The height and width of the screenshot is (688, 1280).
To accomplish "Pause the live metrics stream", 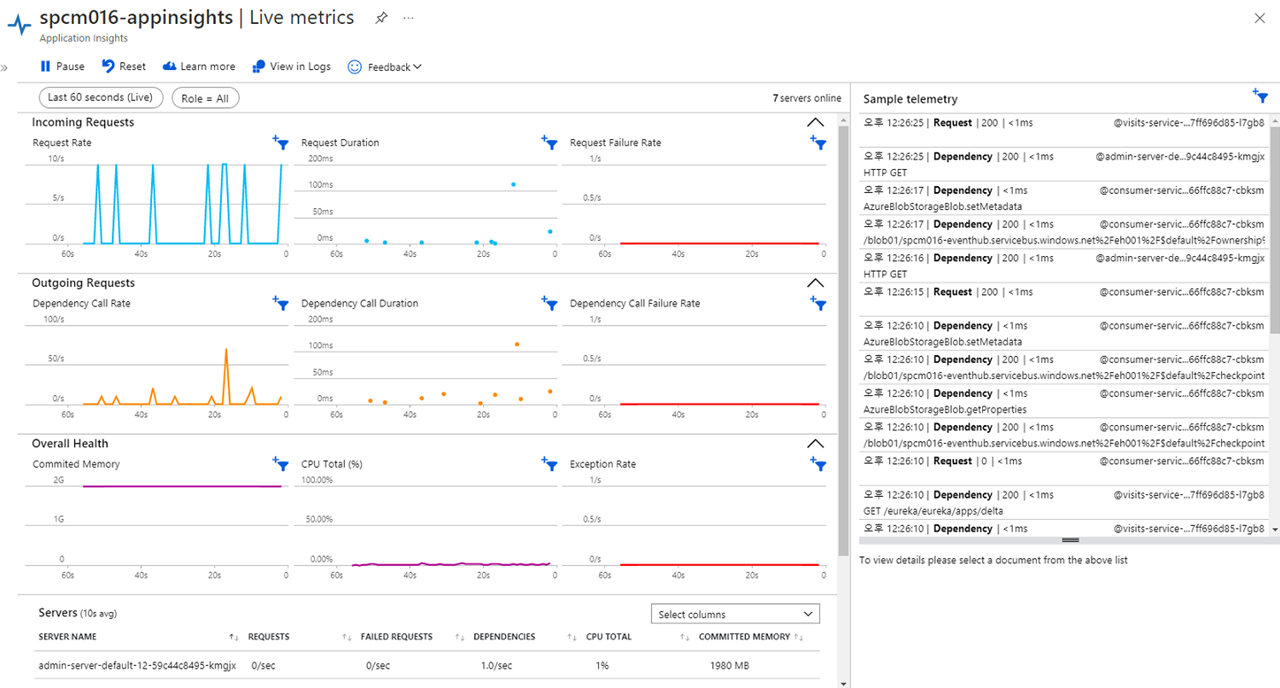I will [62, 67].
